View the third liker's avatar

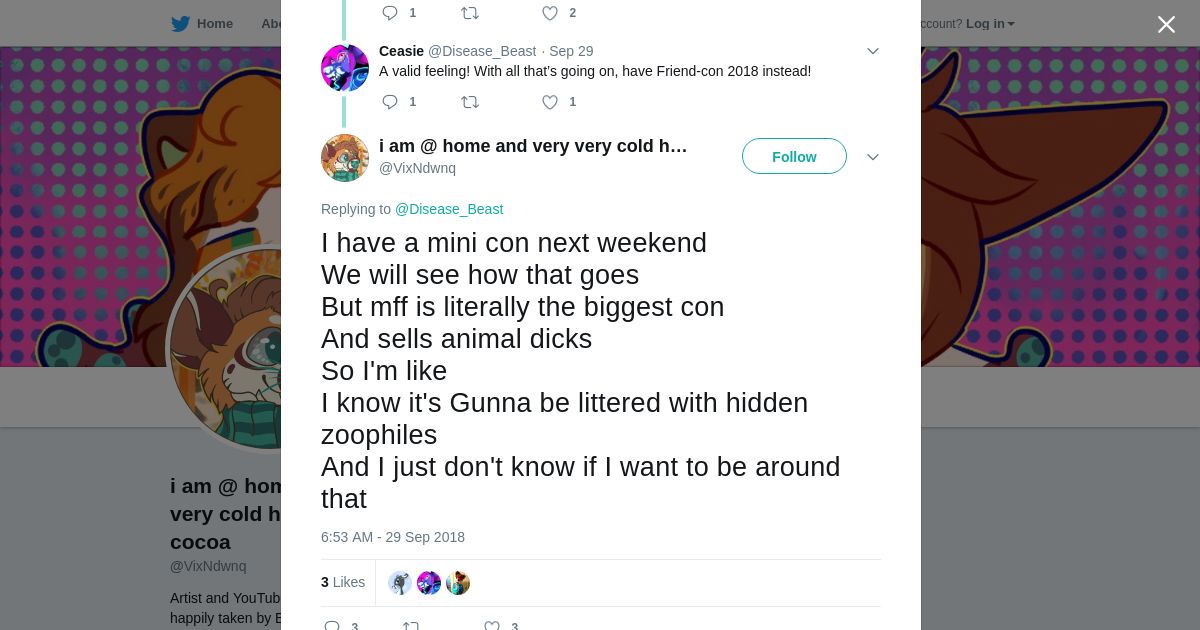pos(458,583)
